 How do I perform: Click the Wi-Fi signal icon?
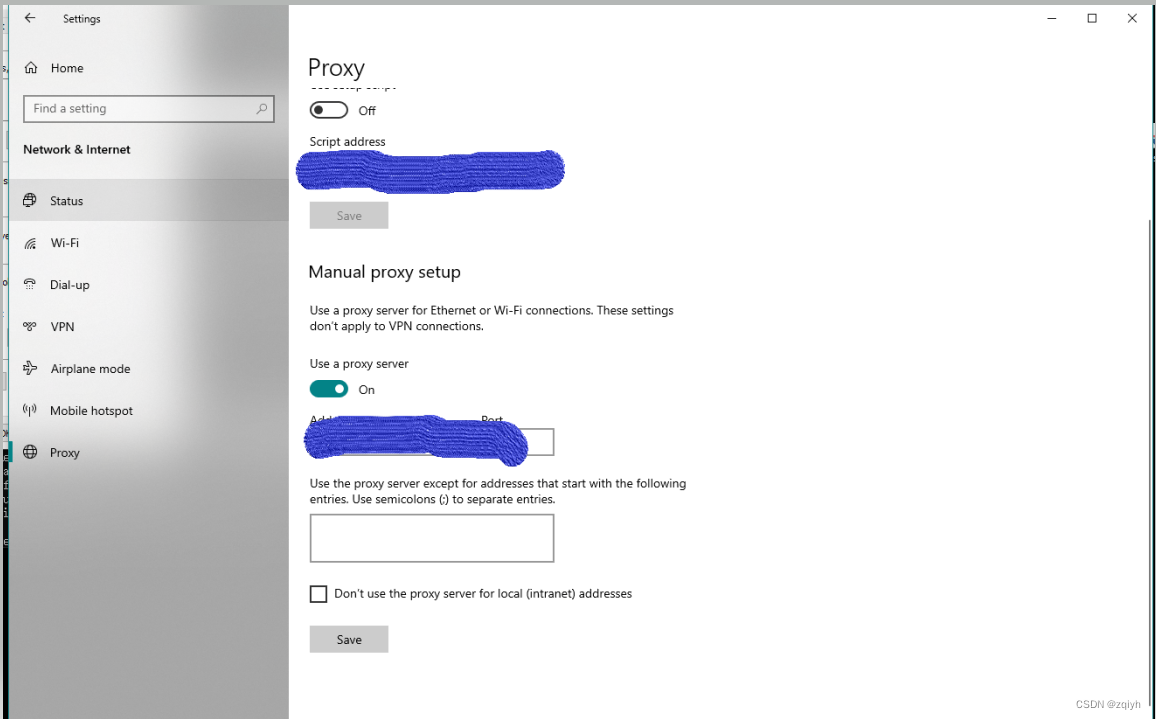29,243
